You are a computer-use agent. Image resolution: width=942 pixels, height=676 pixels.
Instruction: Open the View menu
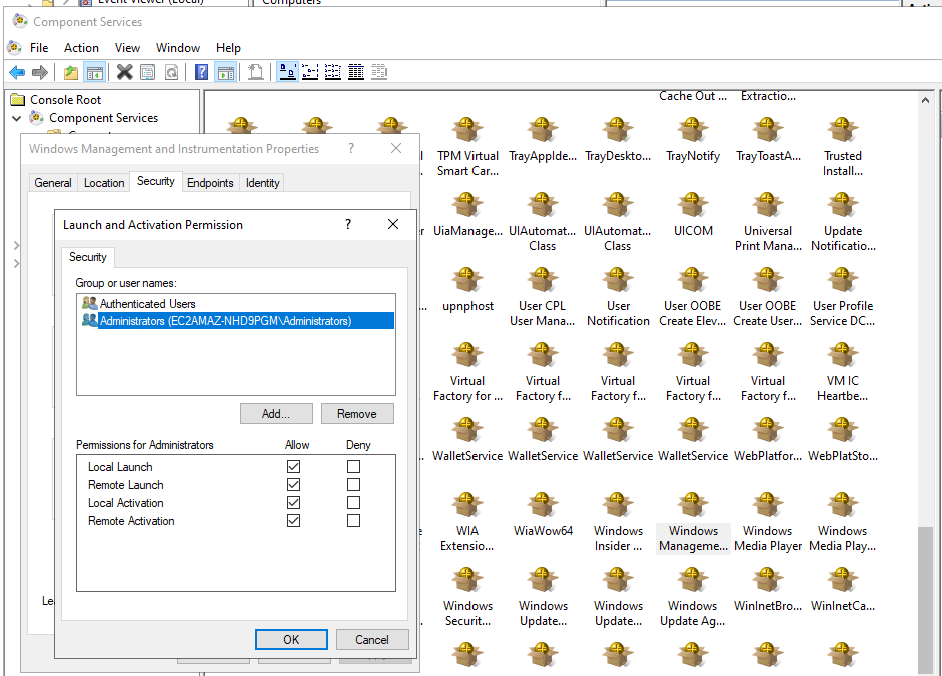tap(127, 47)
